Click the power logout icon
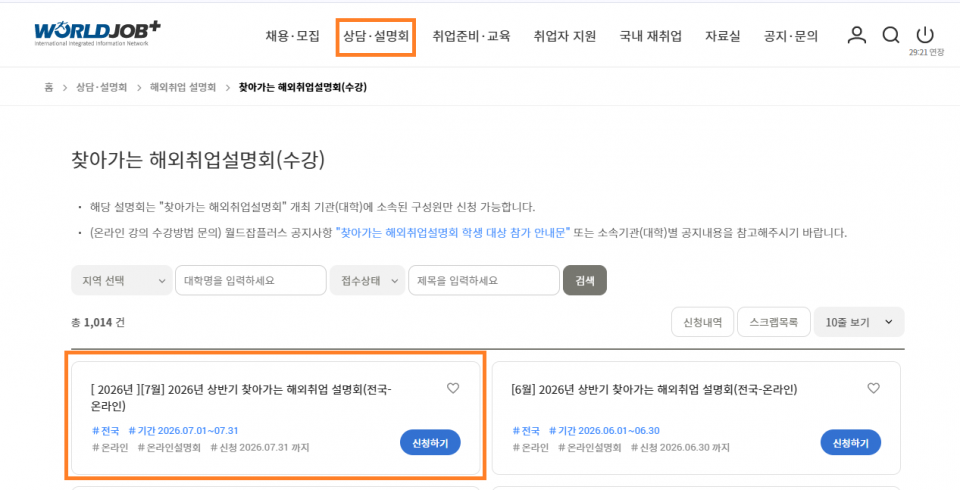 point(924,35)
